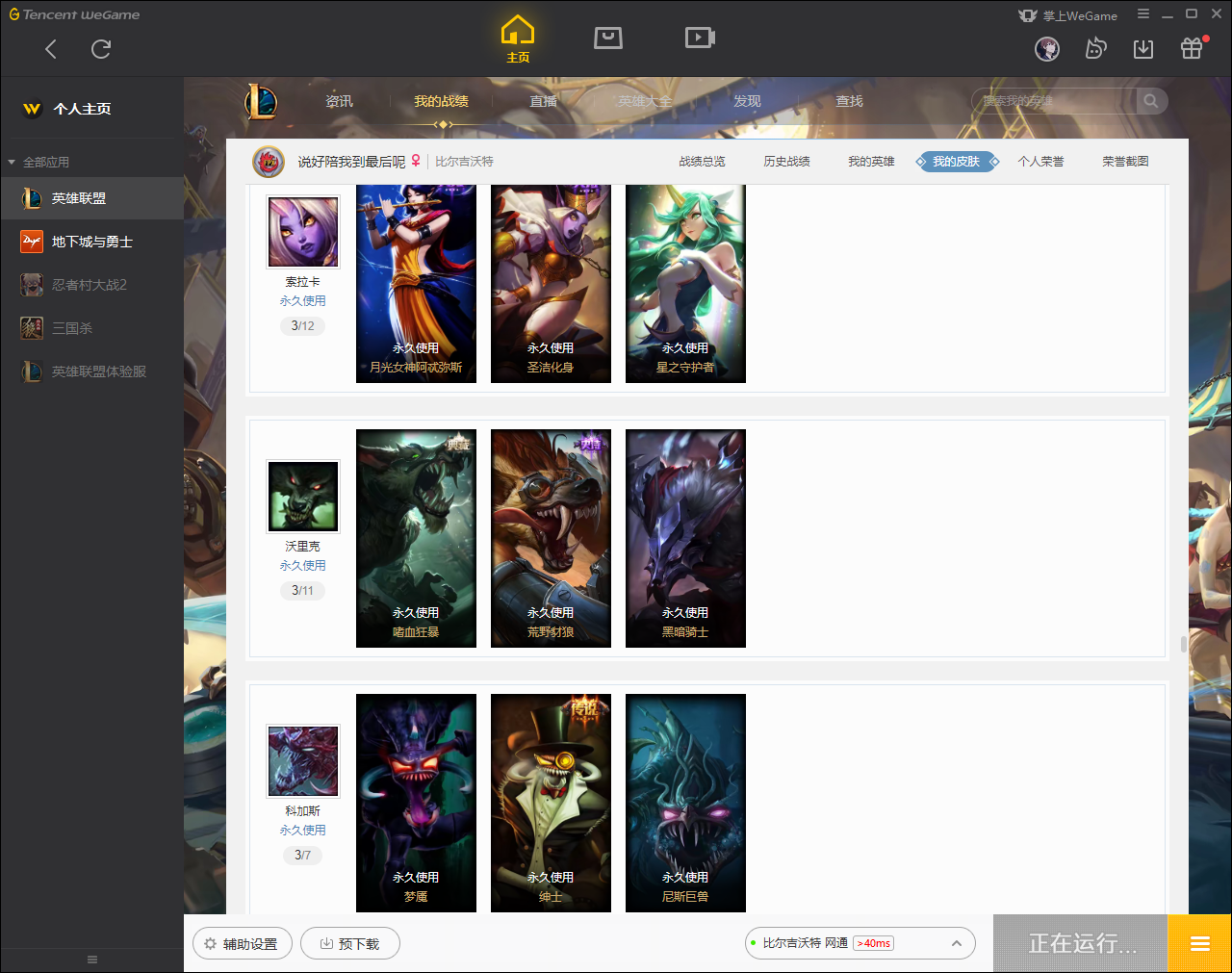Click the 辅助设置 button
The width and height of the screenshot is (1232, 973).
[241, 943]
